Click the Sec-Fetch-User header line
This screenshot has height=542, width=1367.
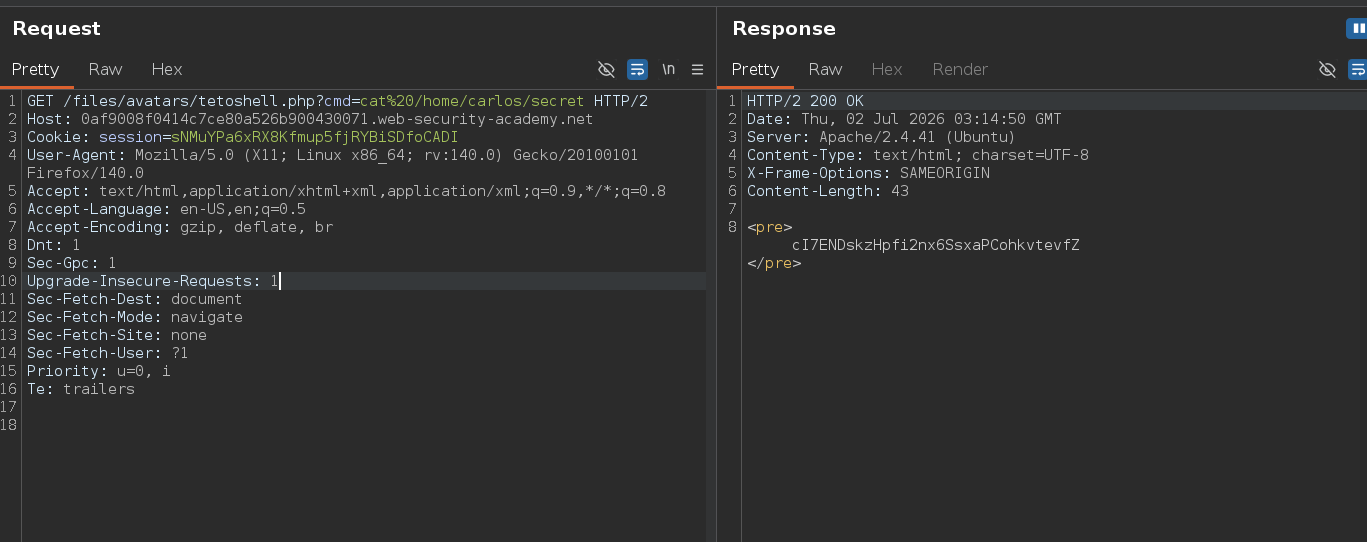(x=108, y=353)
